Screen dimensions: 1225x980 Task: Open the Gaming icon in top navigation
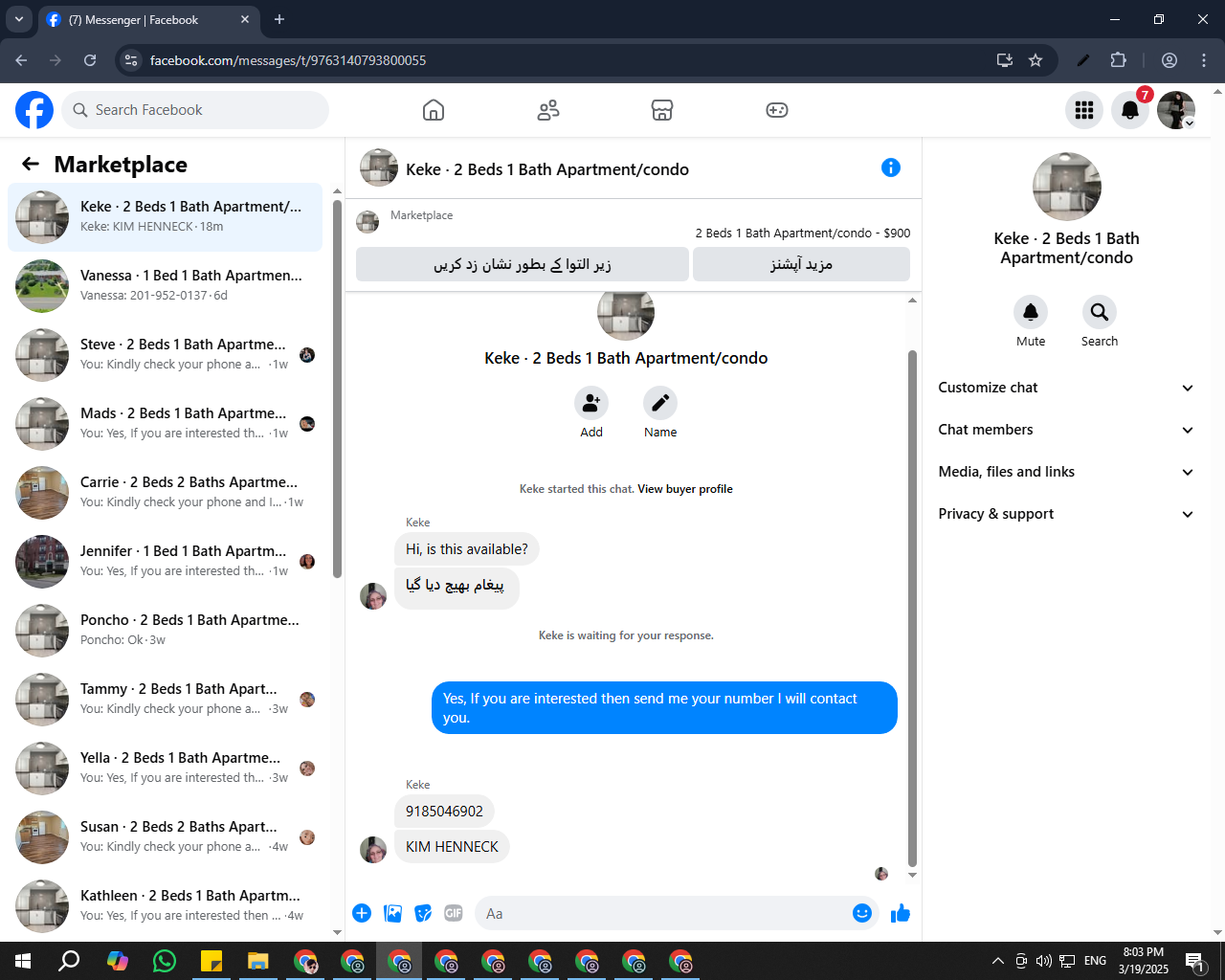click(x=777, y=110)
